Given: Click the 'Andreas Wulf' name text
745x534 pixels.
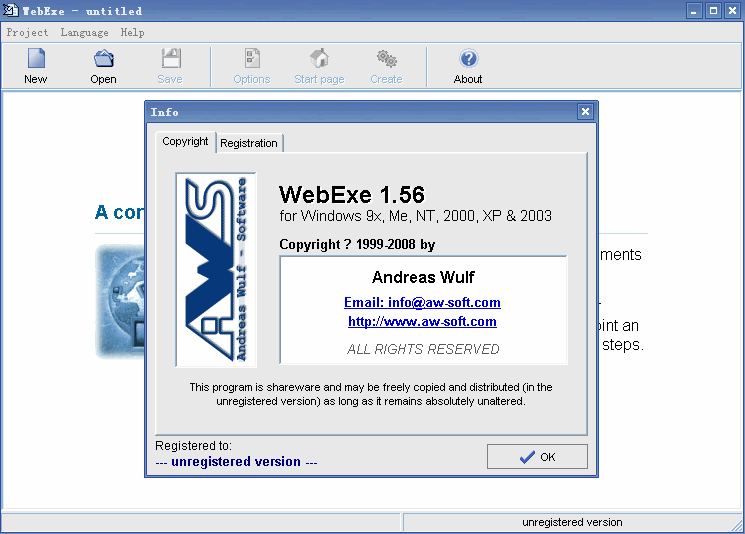Looking at the screenshot, I should (x=423, y=277).
